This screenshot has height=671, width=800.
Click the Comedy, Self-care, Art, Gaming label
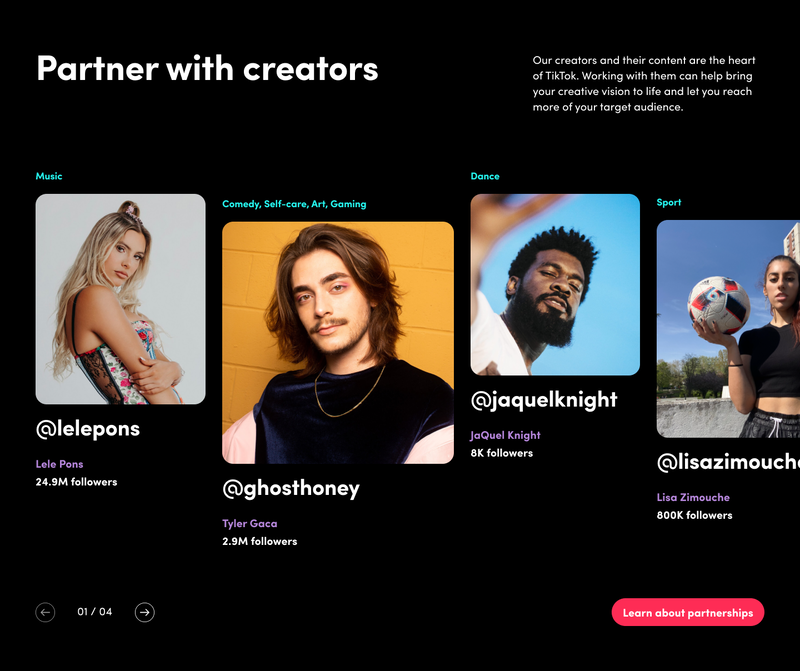[294, 204]
